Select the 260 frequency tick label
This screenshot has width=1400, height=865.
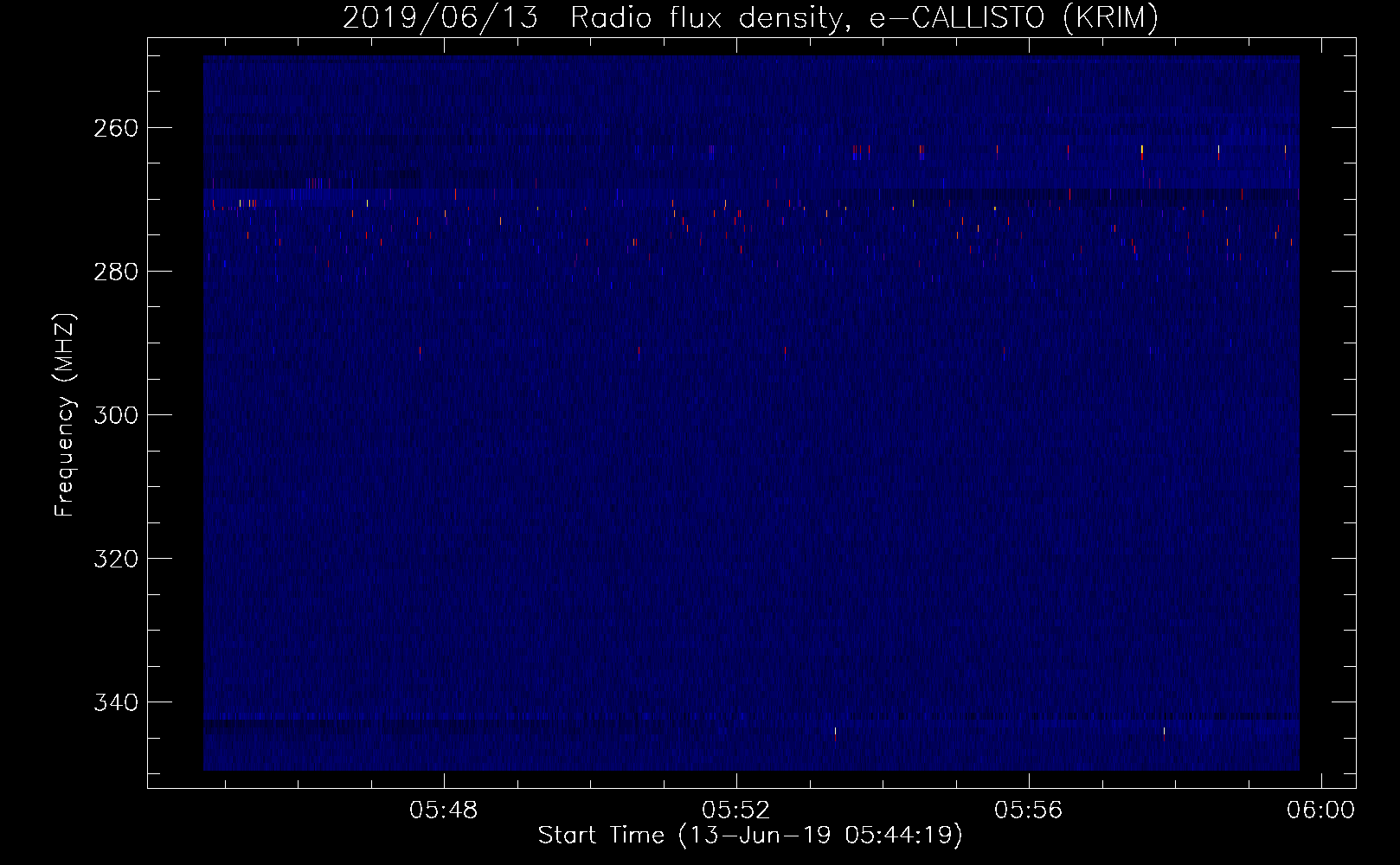[115, 128]
